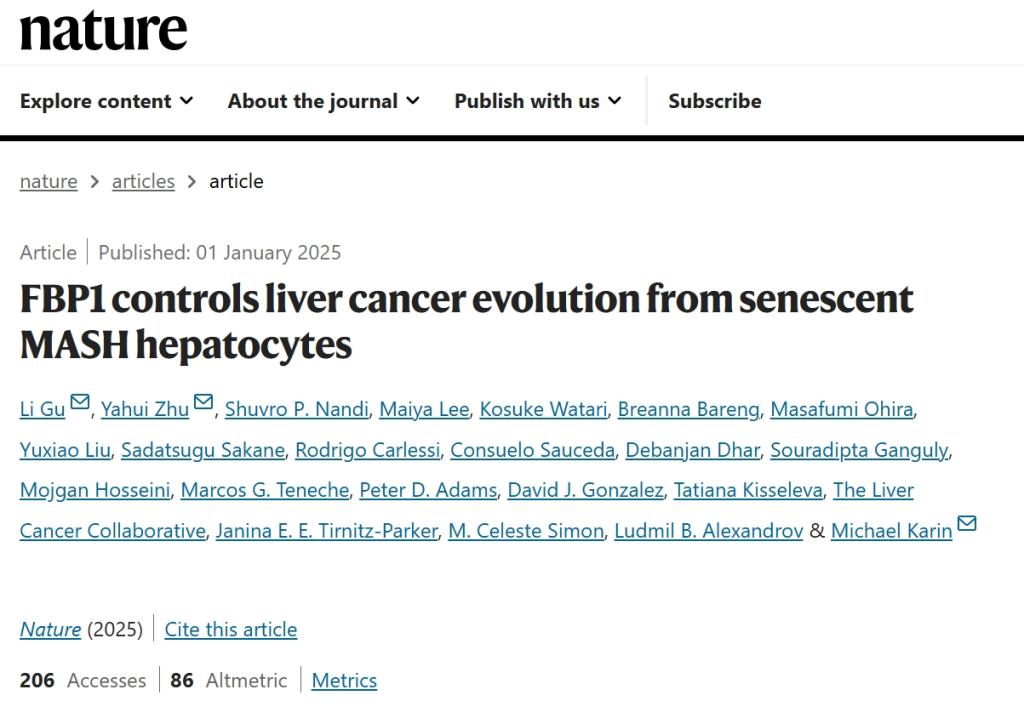Click the italic Nature journal link
This screenshot has width=1024, height=718.
[50, 629]
